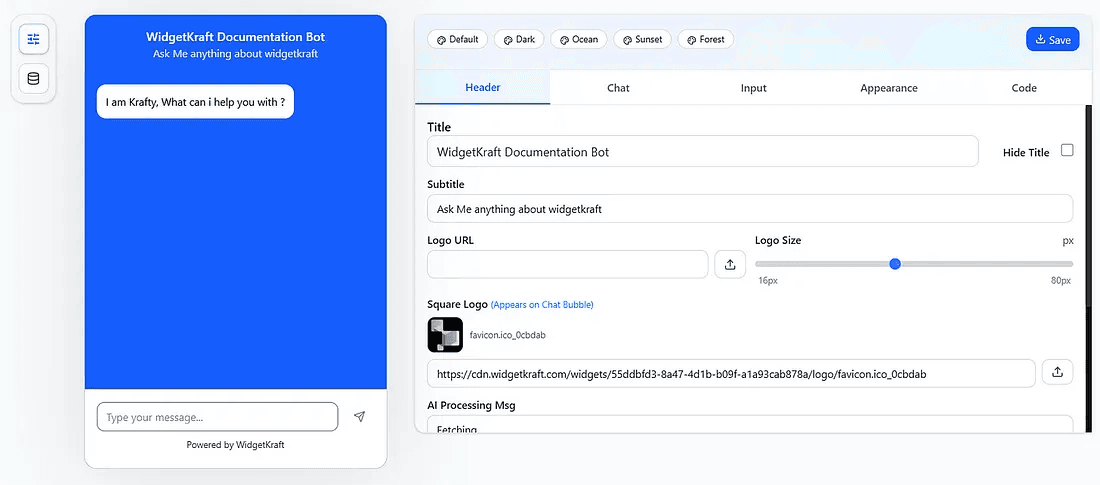Click the AI Processing Msg field
This screenshot has width=1100, height=485.
click(x=750, y=424)
